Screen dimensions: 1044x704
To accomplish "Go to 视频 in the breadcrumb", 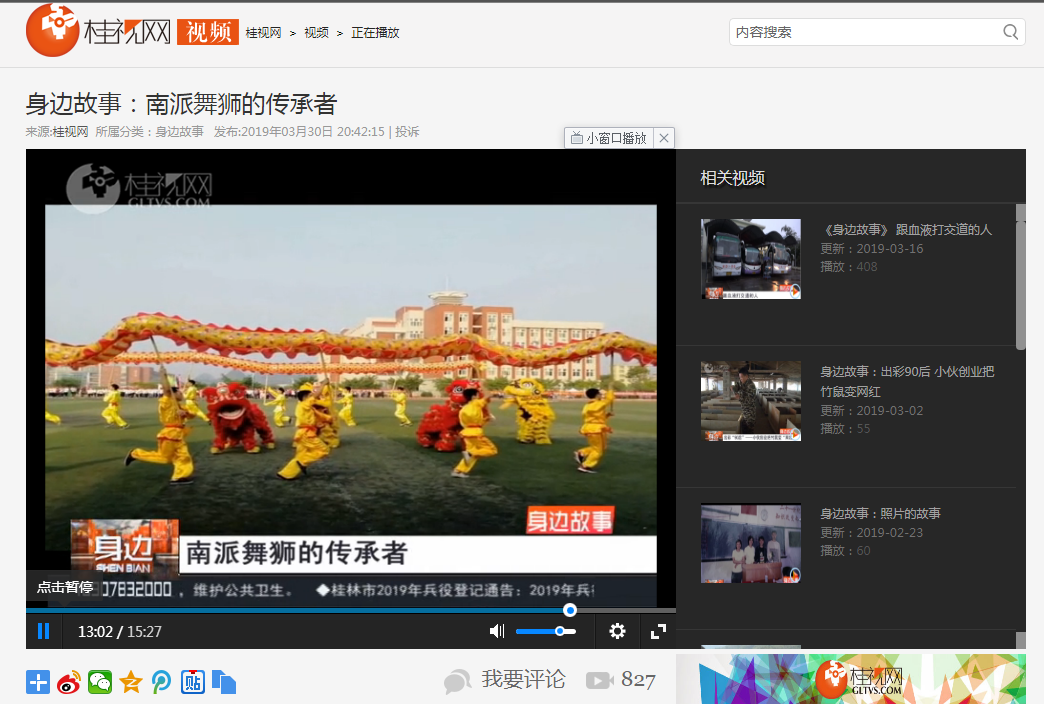I will 316,32.
